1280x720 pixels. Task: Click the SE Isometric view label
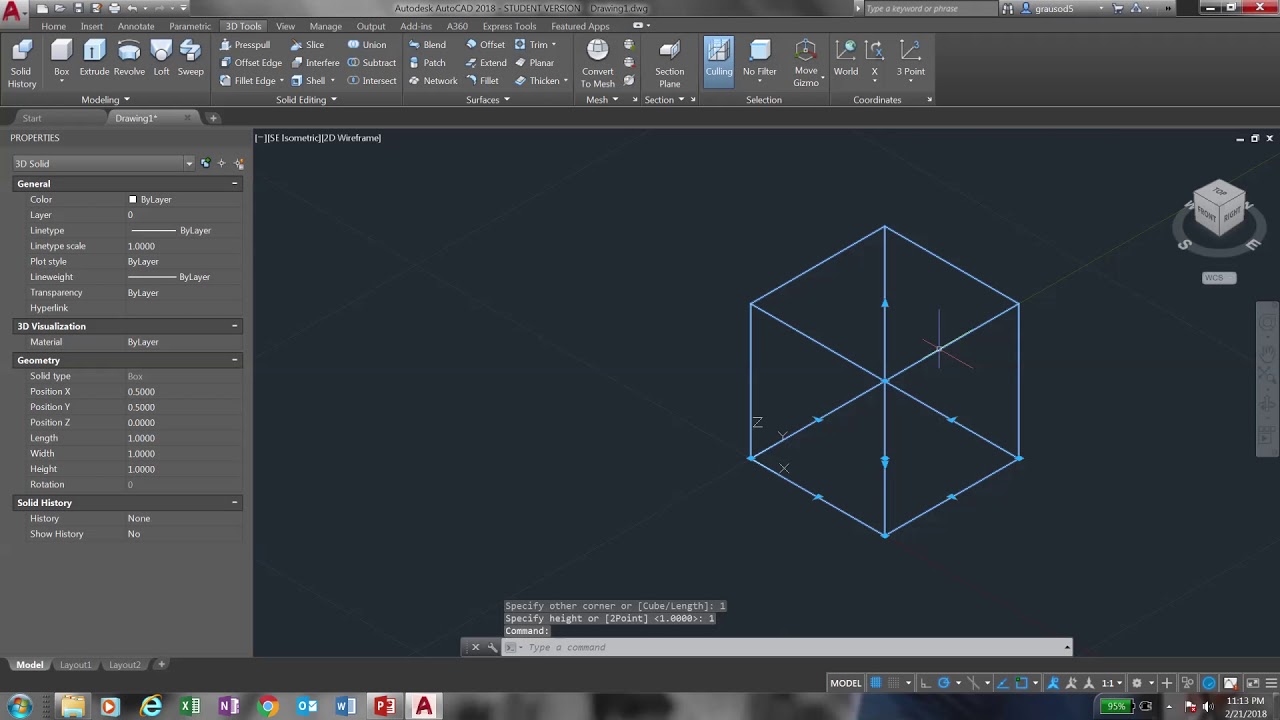click(293, 138)
